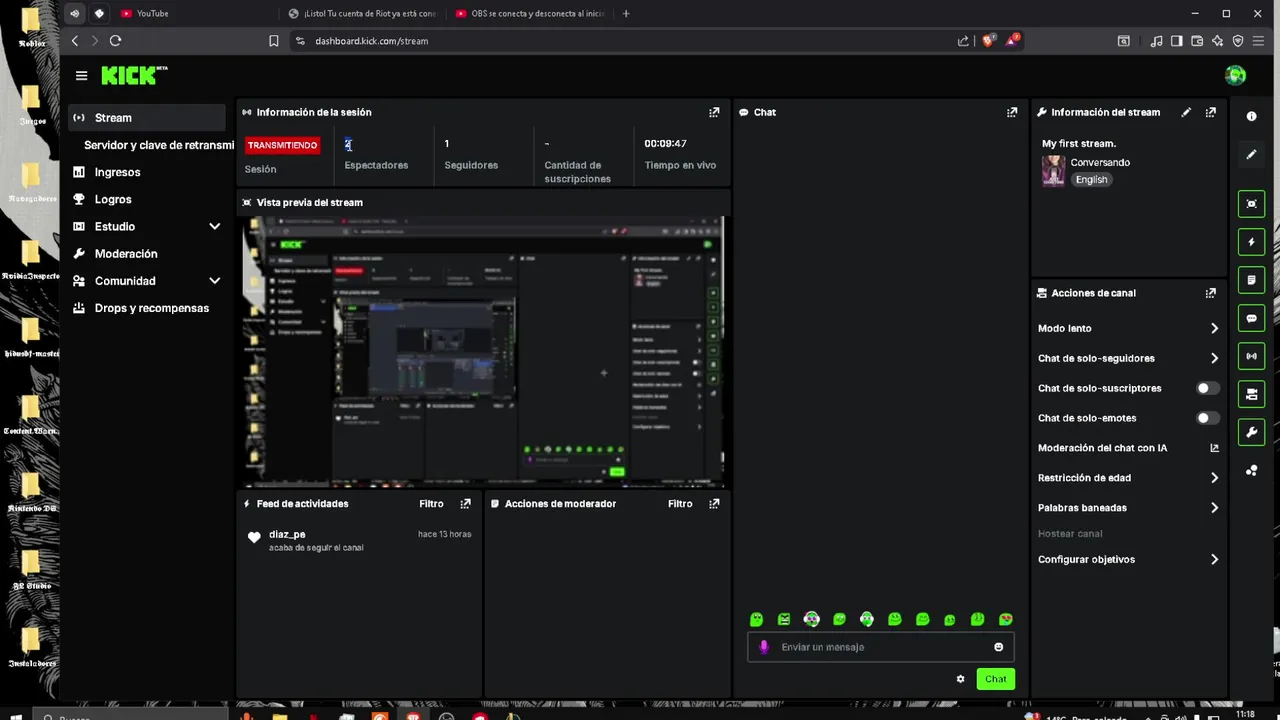Pop out the Información del stream panel

(x=1211, y=112)
